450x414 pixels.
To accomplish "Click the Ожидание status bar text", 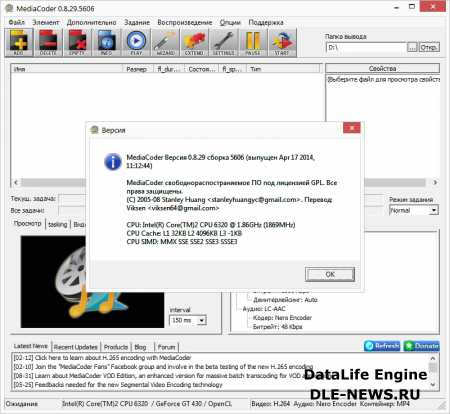I will pyautogui.click(x=22, y=404).
